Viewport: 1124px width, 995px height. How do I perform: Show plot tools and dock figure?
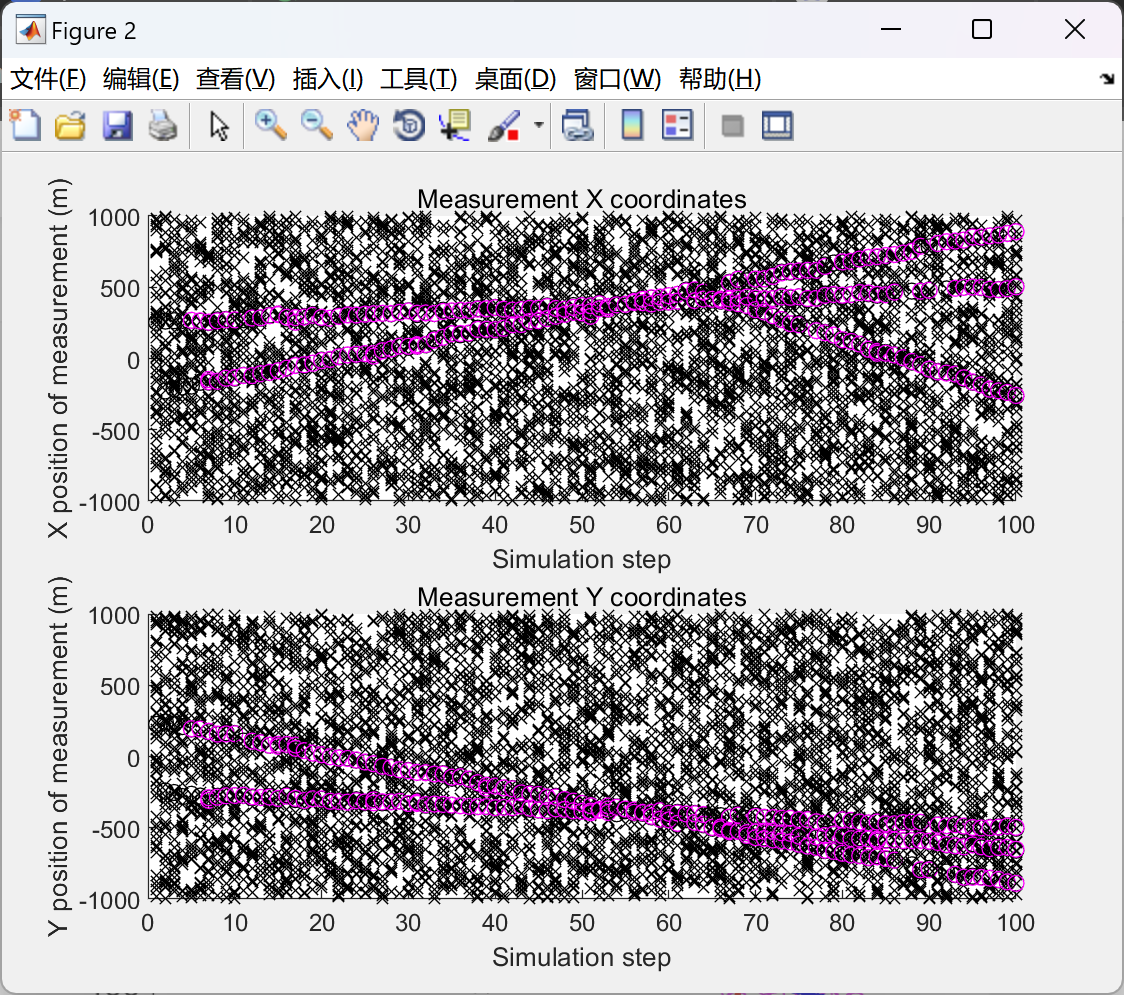[x=778, y=125]
